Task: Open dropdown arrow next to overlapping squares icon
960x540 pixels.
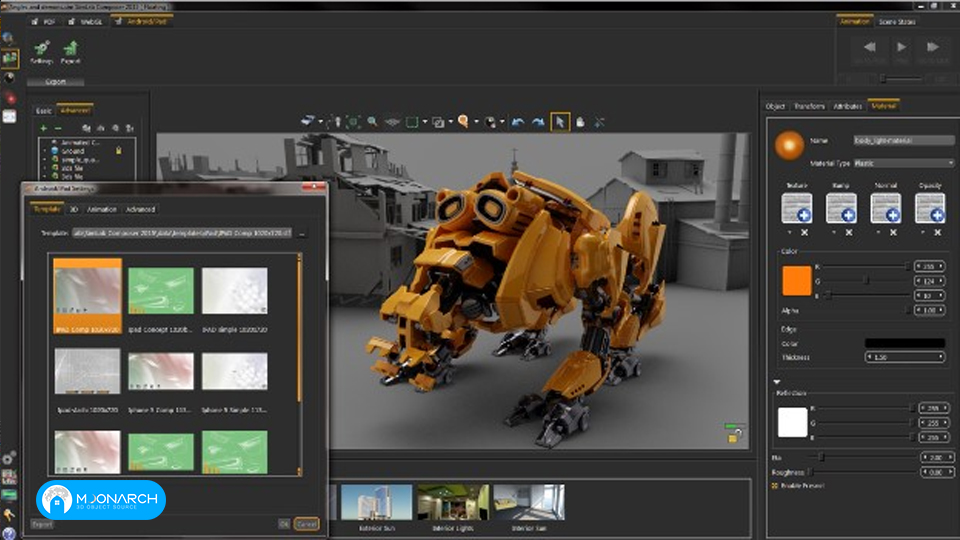Action: (x=451, y=122)
